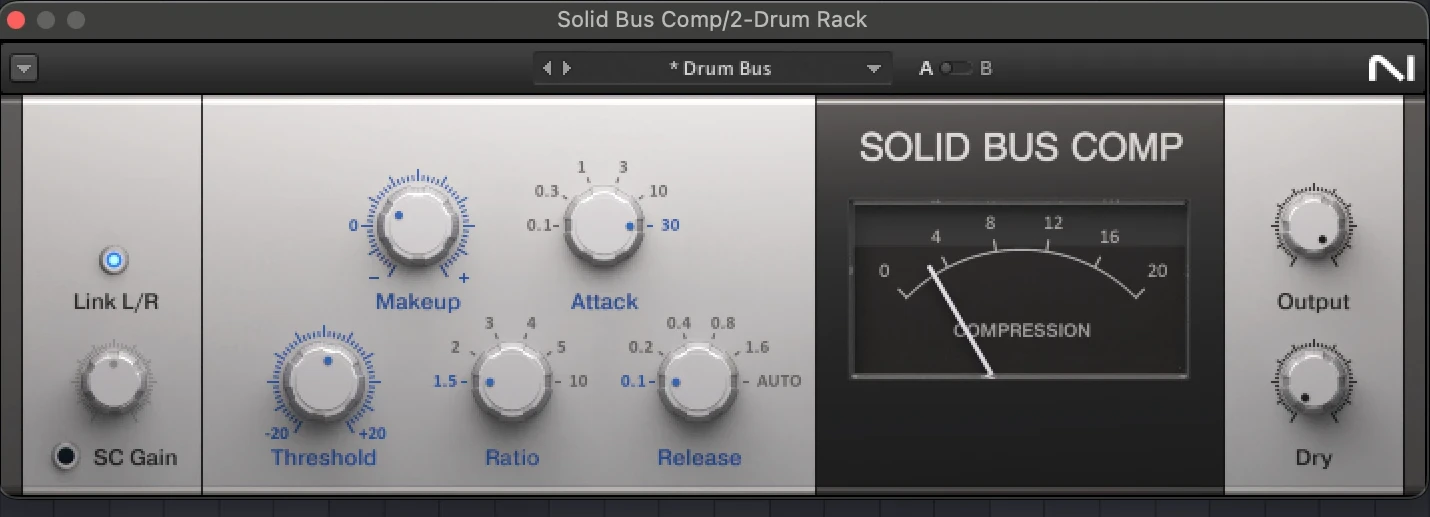1430x517 pixels.
Task: Click the window title Solid Bus Comp/2-Drum Rack
Action: (712, 19)
